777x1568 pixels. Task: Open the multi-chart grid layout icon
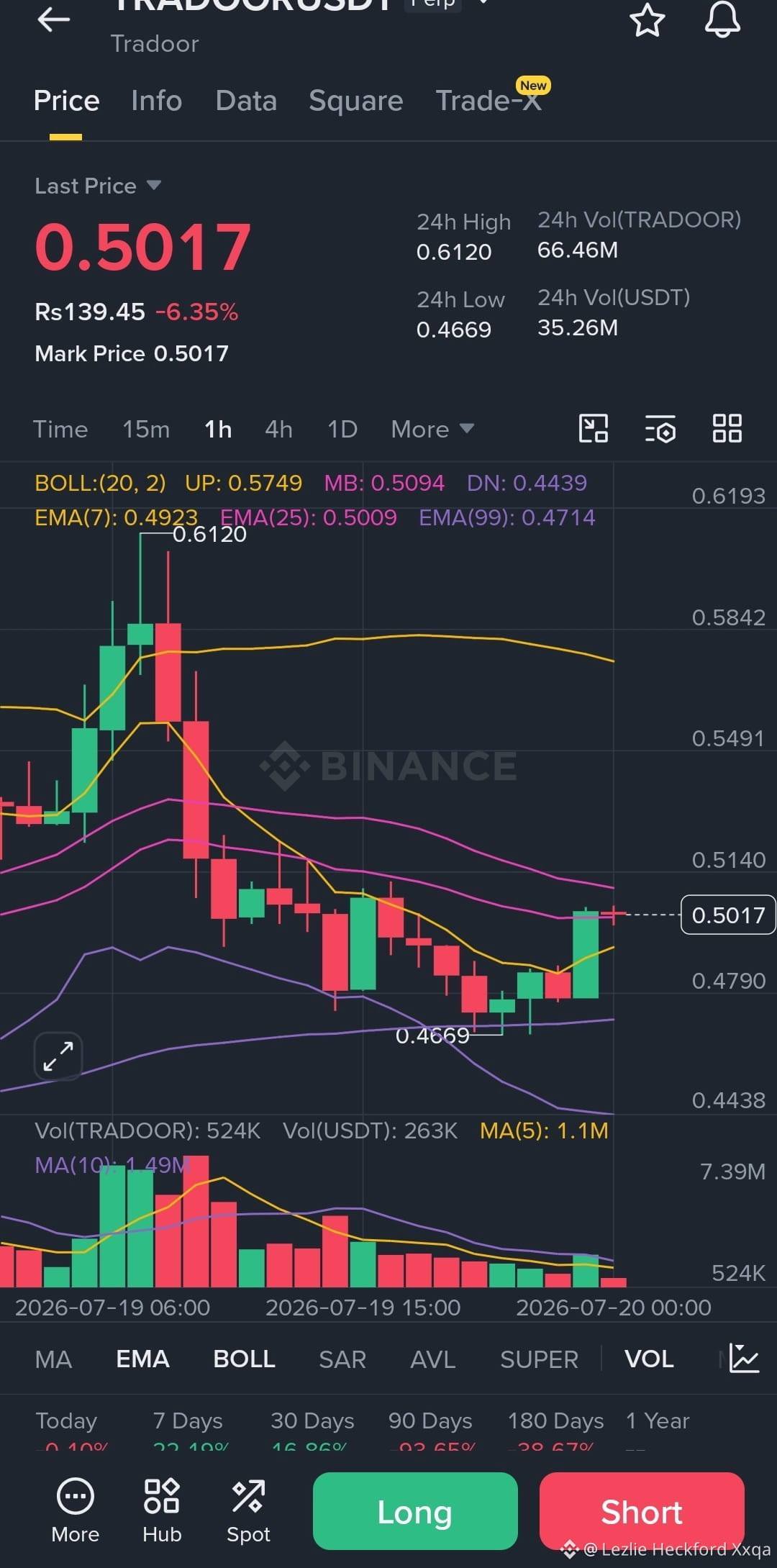point(727,428)
